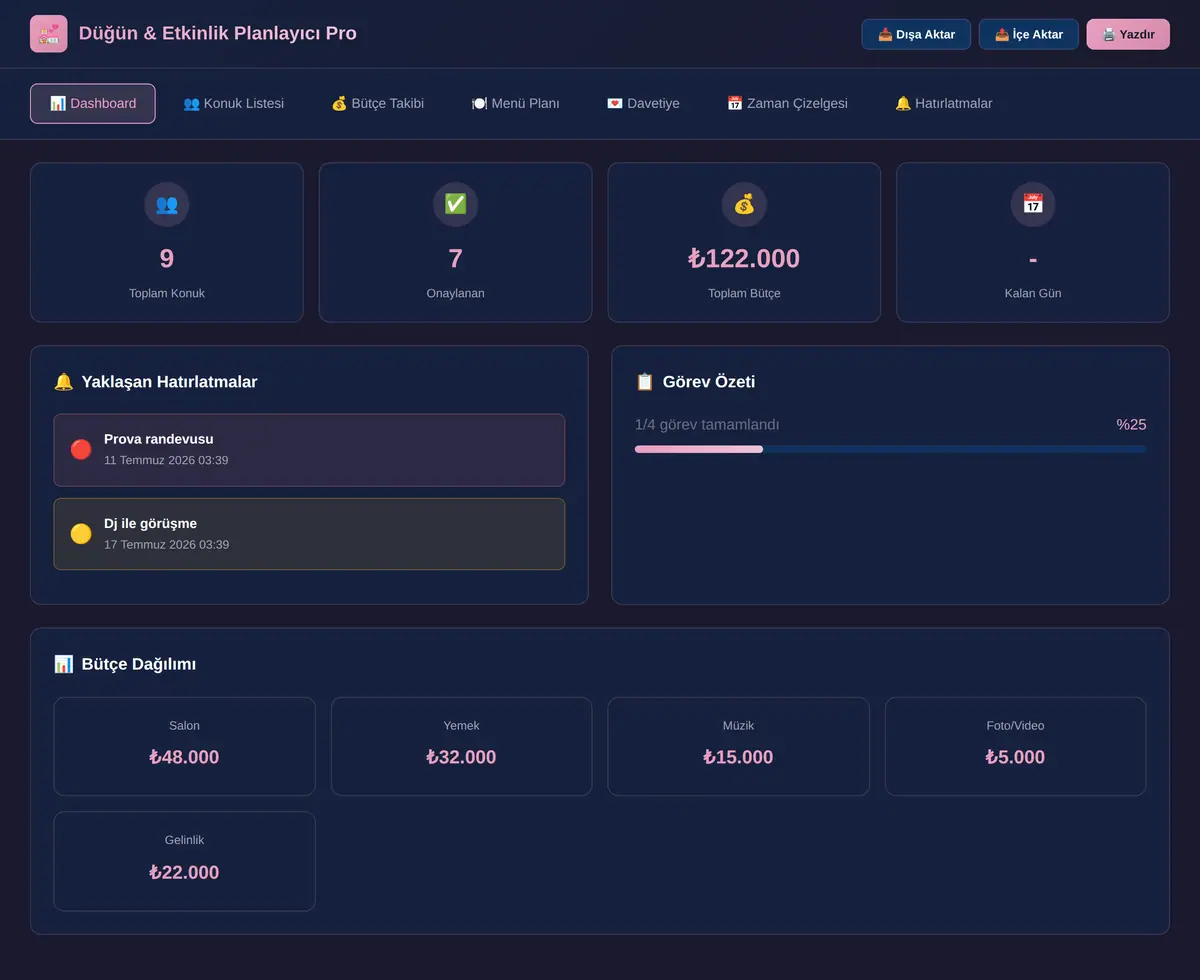Click the green checkmark icon above Onaylanan
This screenshot has height=980, width=1200.
(x=455, y=204)
